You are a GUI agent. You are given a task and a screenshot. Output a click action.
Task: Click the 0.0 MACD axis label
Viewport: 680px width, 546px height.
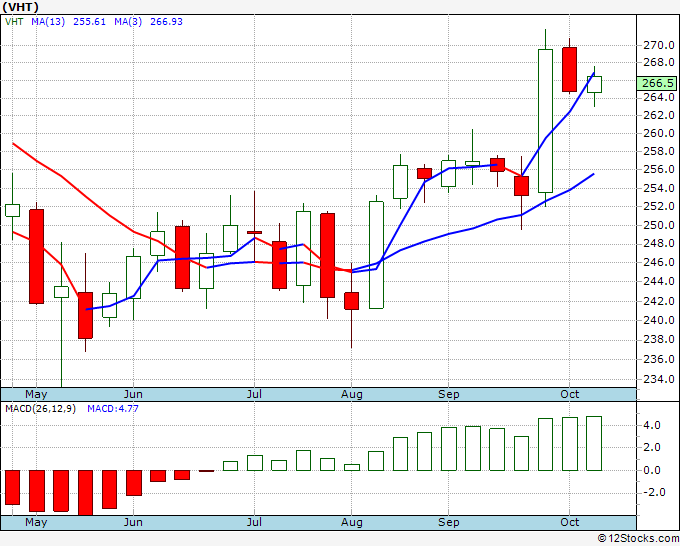652,470
